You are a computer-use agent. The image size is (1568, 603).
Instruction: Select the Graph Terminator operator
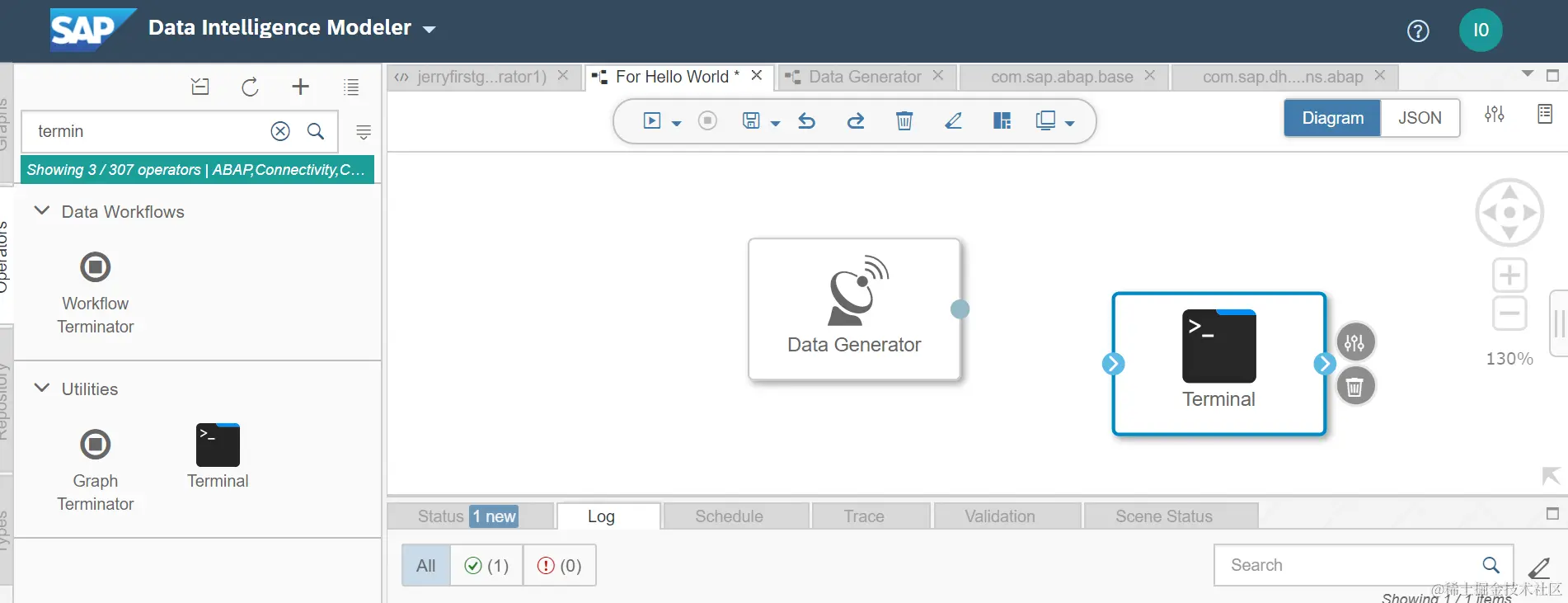[96, 470]
